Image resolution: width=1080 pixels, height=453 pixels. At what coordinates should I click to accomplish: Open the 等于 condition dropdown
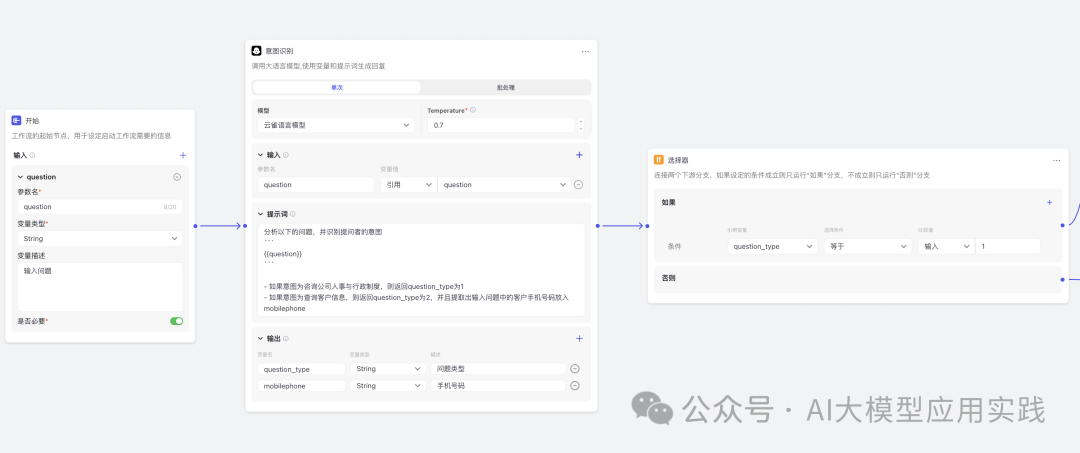868,246
